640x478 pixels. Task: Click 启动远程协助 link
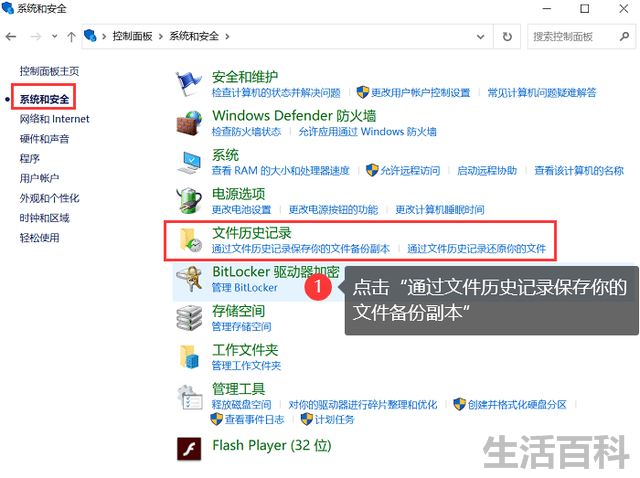pyautogui.click(x=487, y=171)
